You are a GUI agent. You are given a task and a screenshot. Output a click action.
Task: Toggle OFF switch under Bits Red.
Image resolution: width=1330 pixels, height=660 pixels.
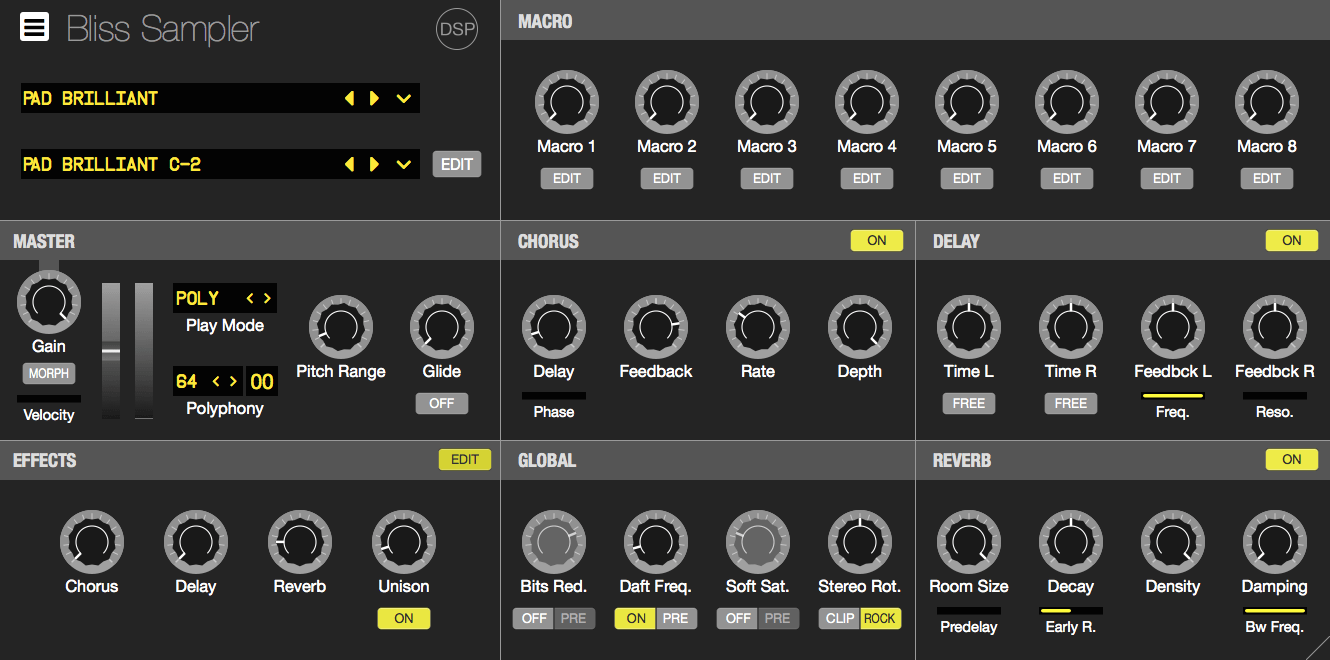[x=534, y=618]
